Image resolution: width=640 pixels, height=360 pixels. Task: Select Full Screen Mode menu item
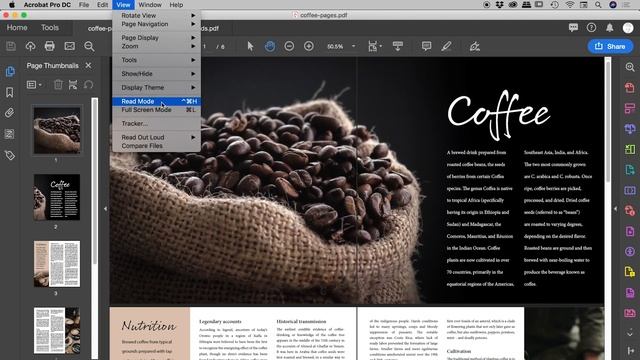tap(157, 110)
